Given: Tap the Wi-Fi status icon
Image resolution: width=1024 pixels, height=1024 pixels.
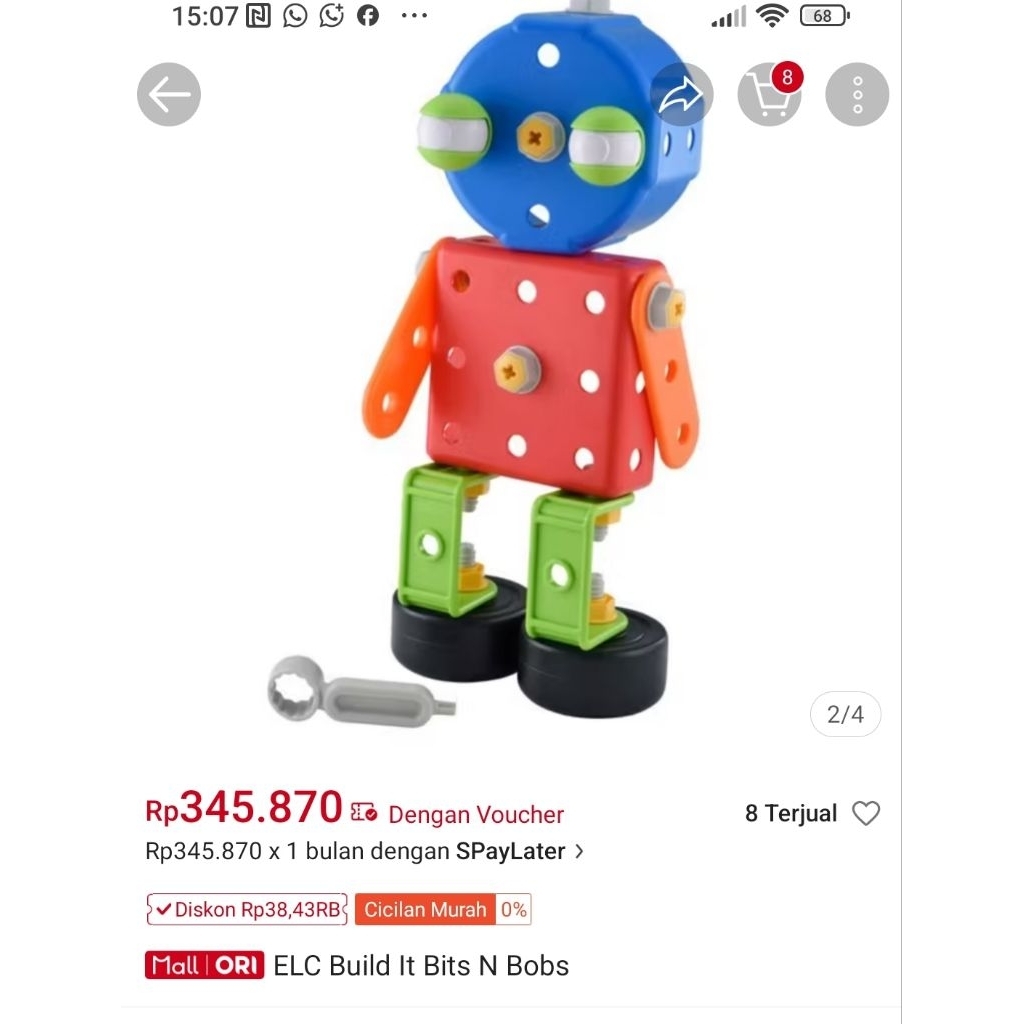Looking at the screenshot, I should pos(772,16).
